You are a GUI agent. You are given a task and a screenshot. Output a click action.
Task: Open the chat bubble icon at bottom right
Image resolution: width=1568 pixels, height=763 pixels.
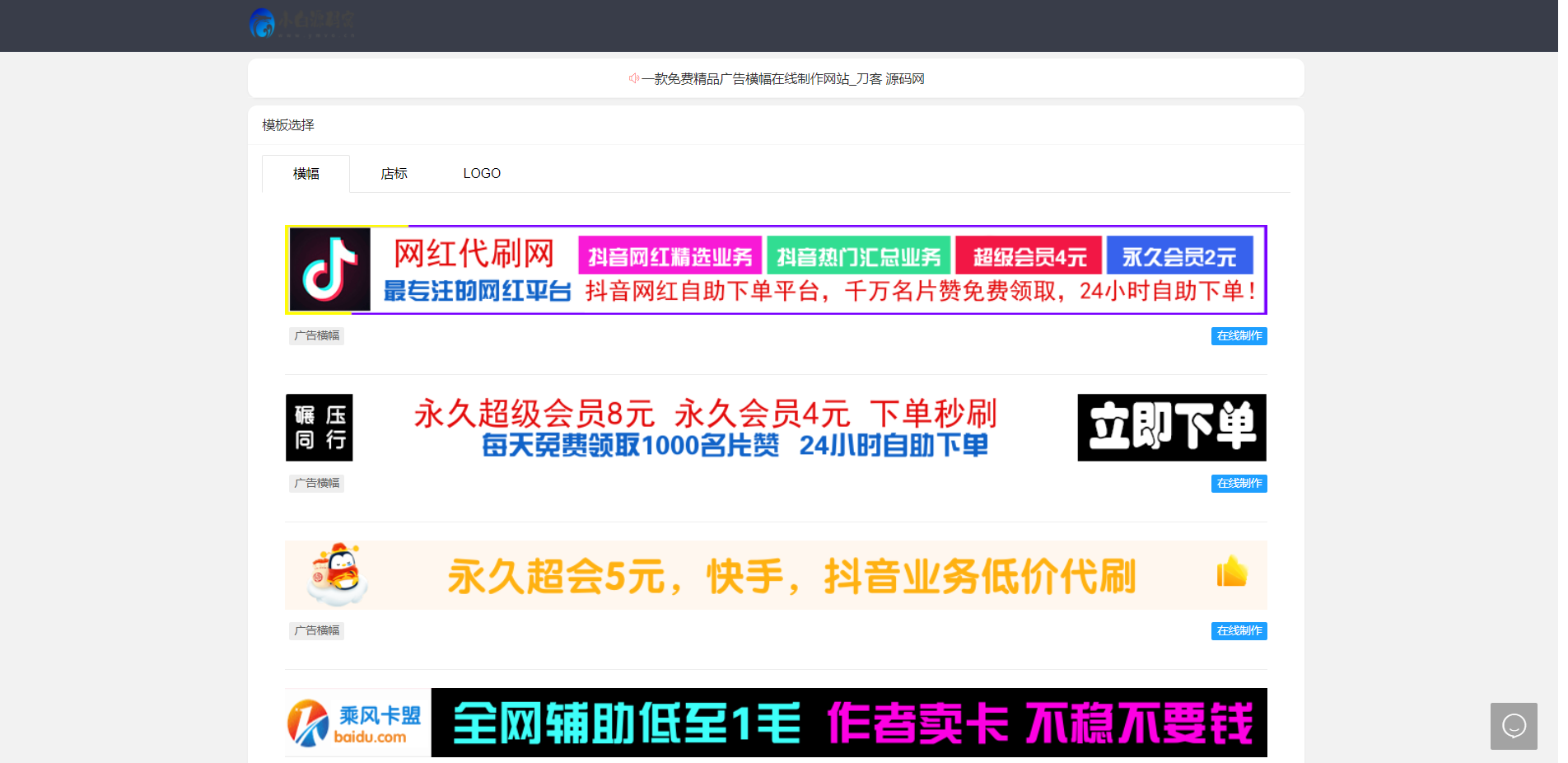tap(1514, 726)
